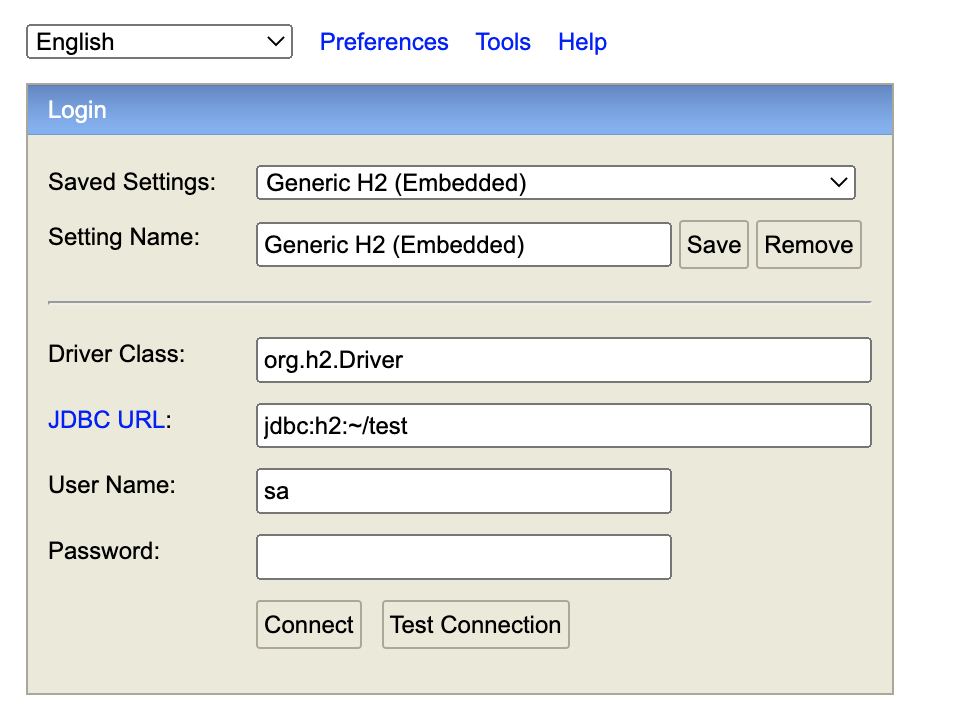Click the 'Saved Settings:' label
The width and height of the screenshot is (954, 724).
coord(132,182)
